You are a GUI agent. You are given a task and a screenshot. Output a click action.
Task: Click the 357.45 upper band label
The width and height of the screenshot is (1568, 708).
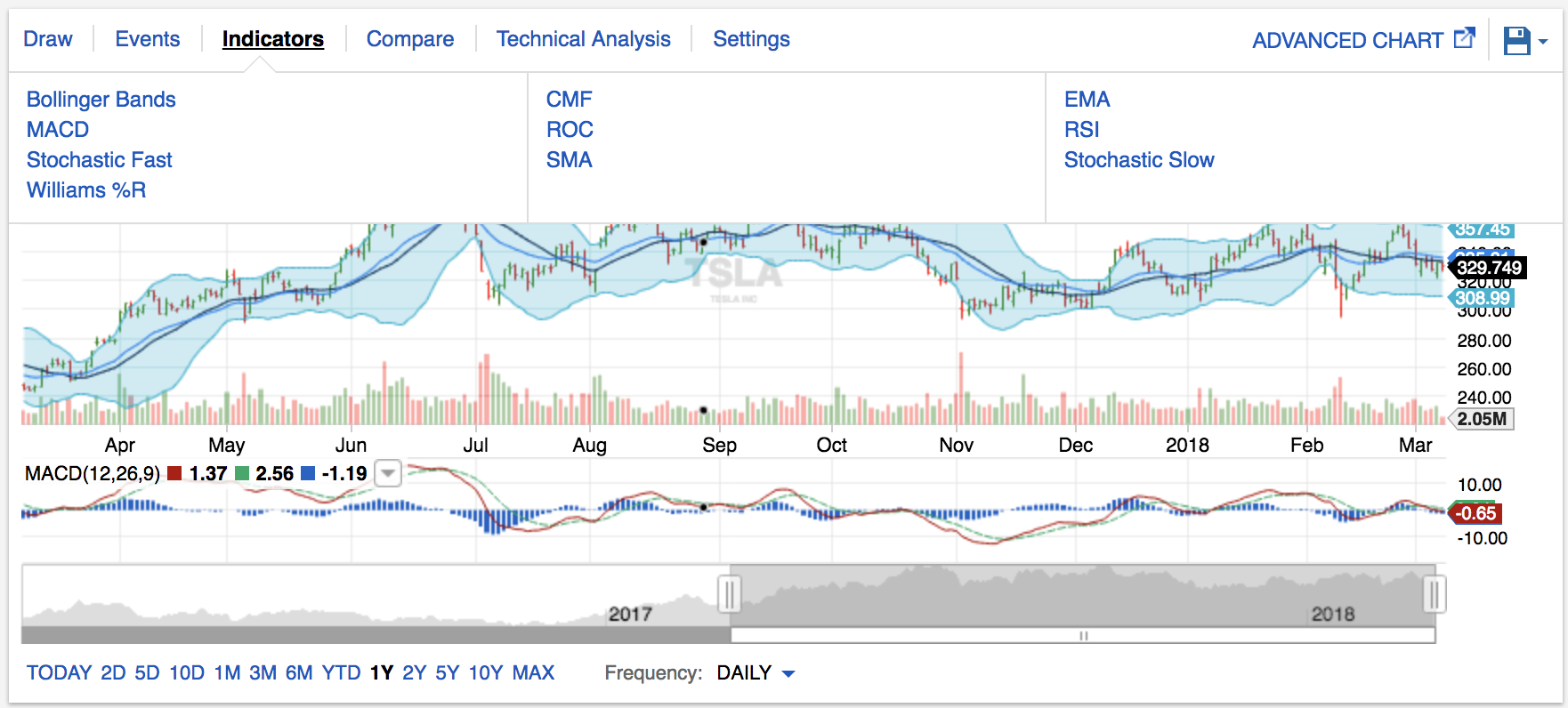tap(1482, 229)
